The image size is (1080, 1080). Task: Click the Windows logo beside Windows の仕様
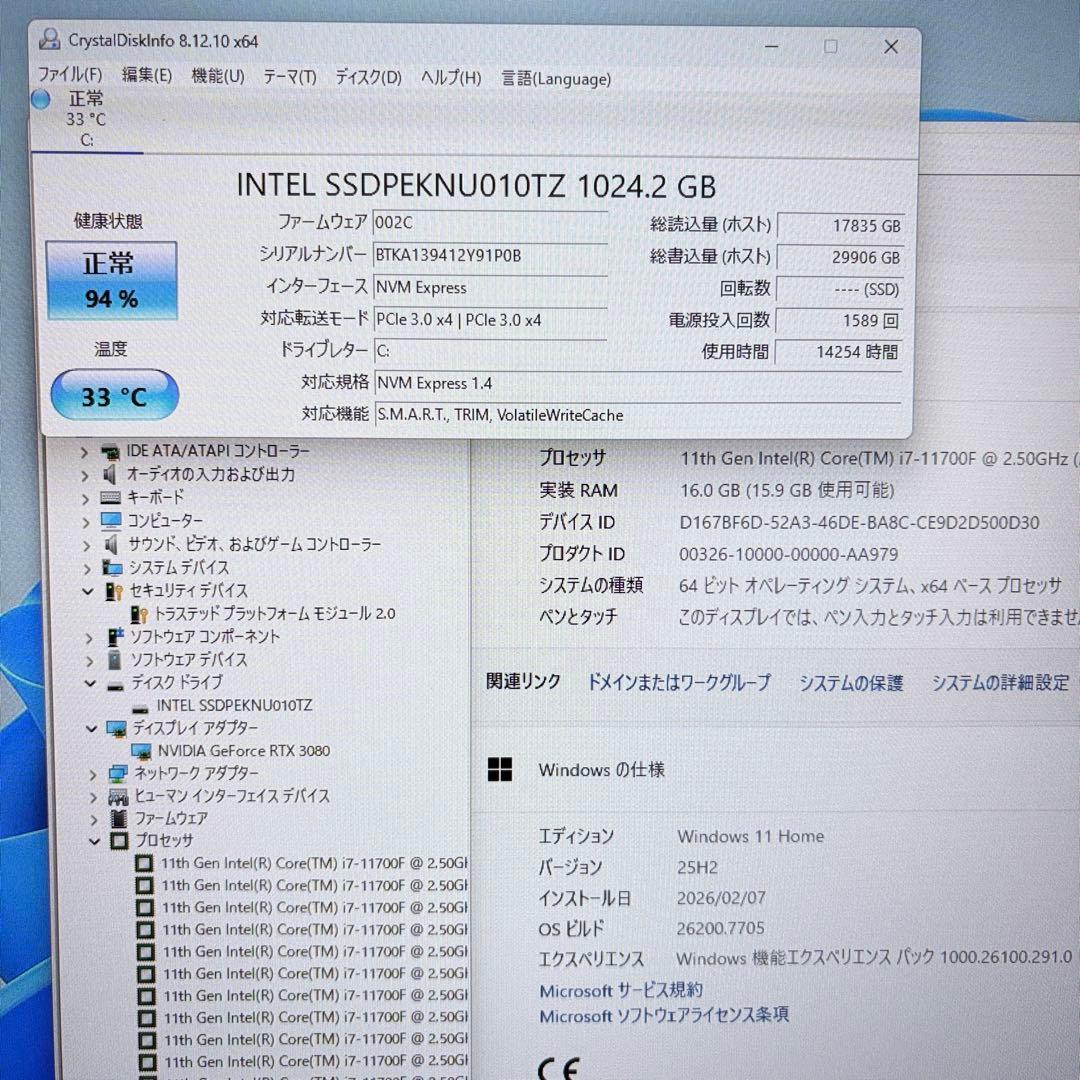click(x=497, y=770)
